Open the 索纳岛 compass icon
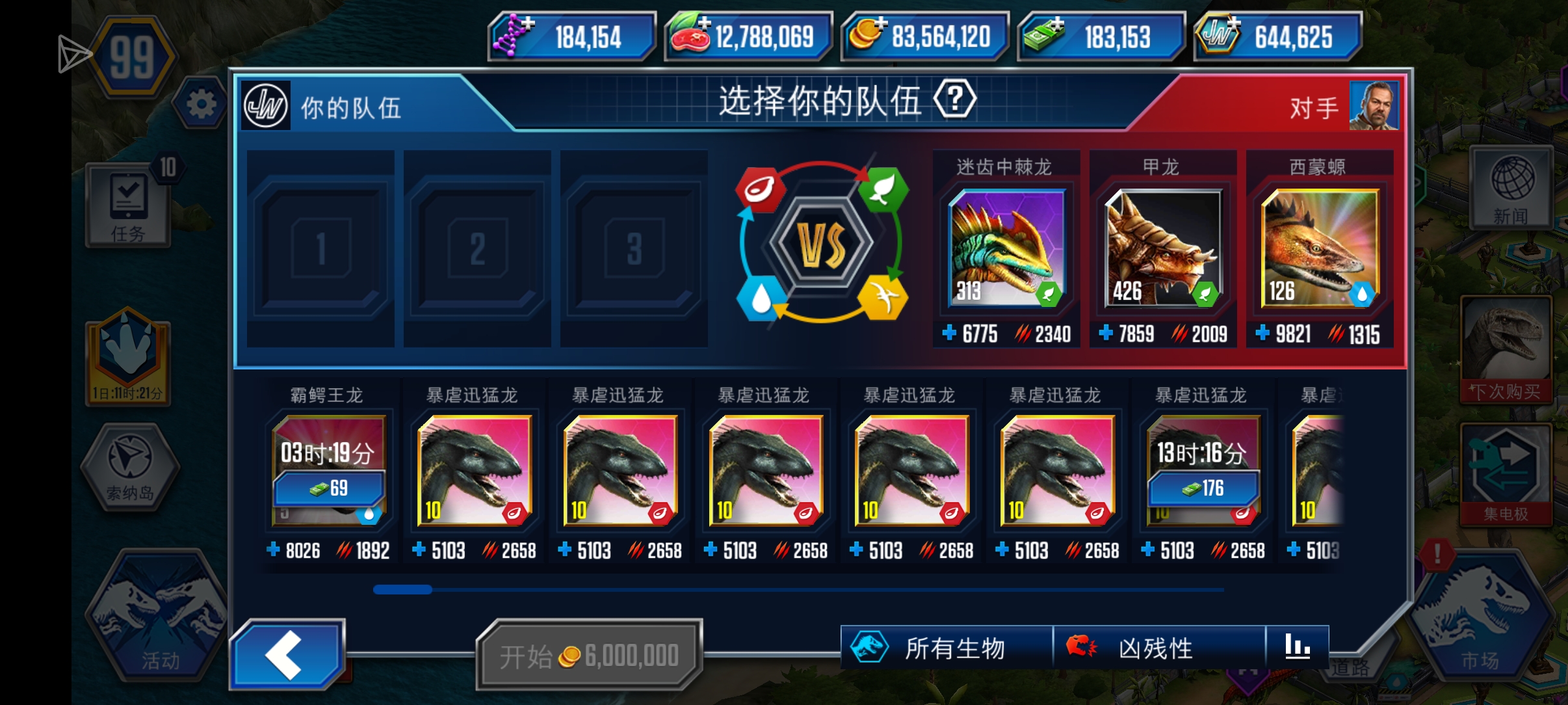The width and height of the screenshot is (1568, 705). [130, 466]
